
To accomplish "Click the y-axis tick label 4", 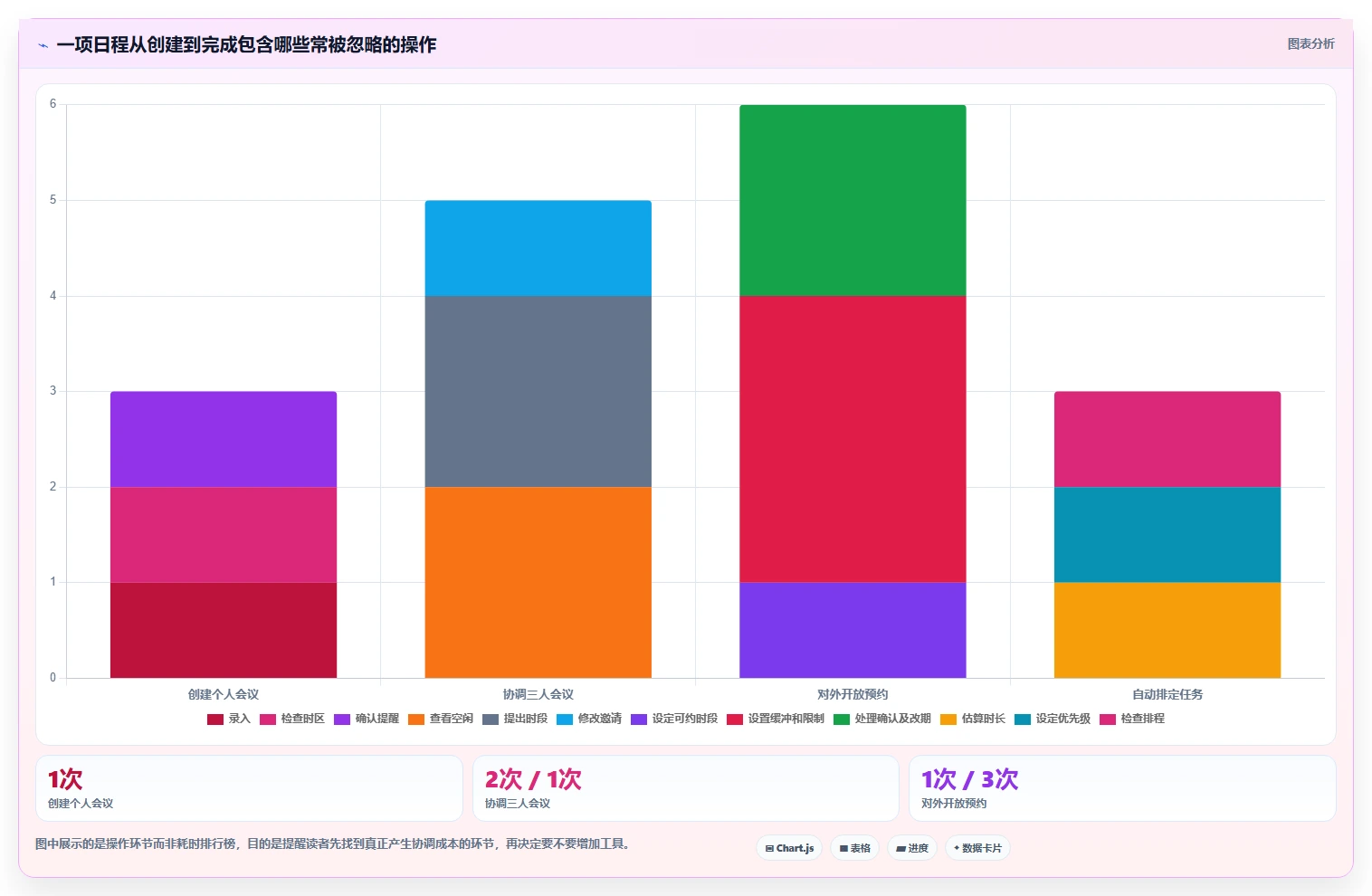I will (52, 296).
